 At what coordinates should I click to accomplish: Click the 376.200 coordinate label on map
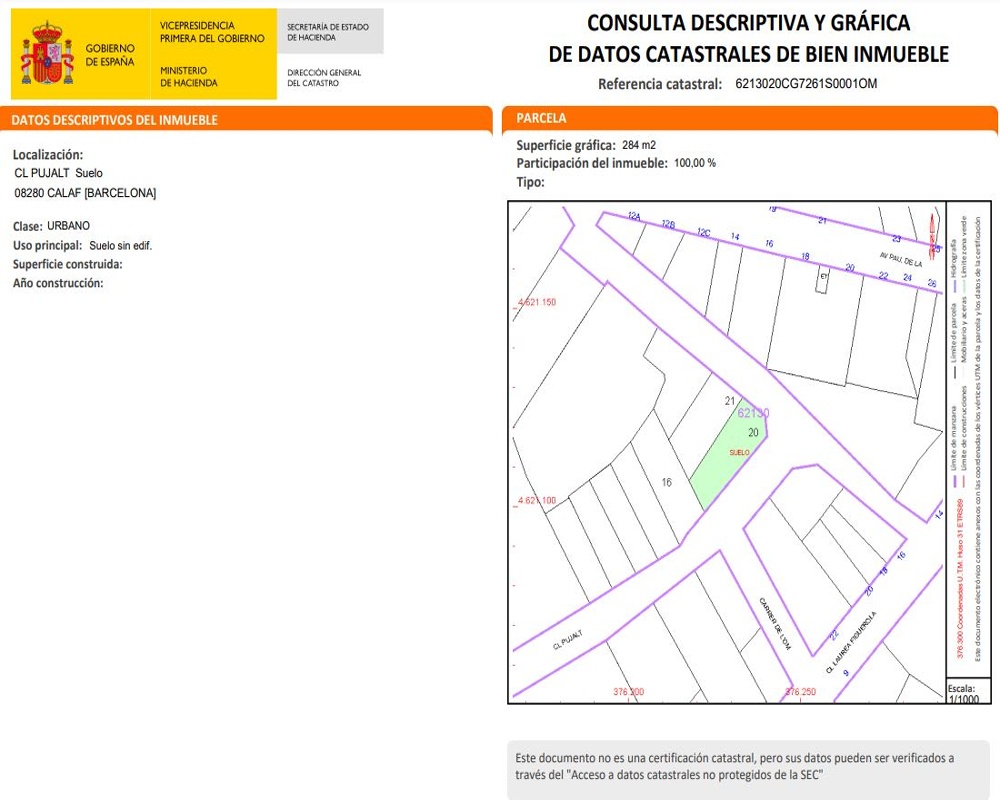629,692
